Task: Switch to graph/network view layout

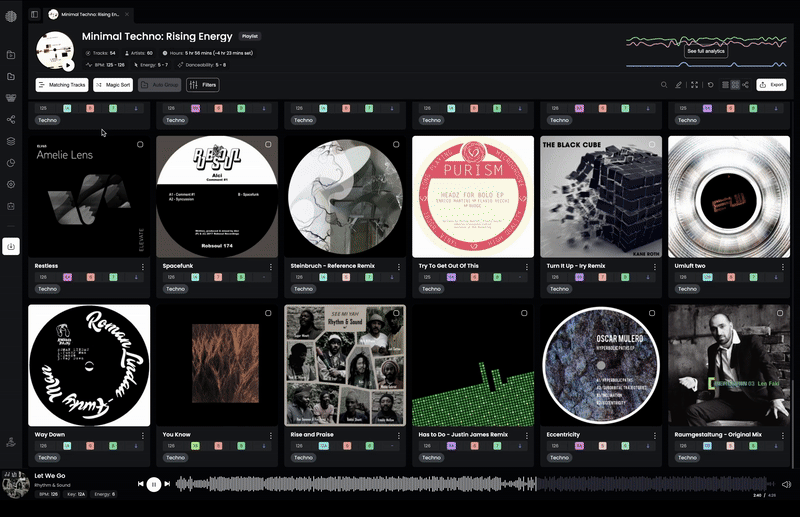Action: [745, 85]
